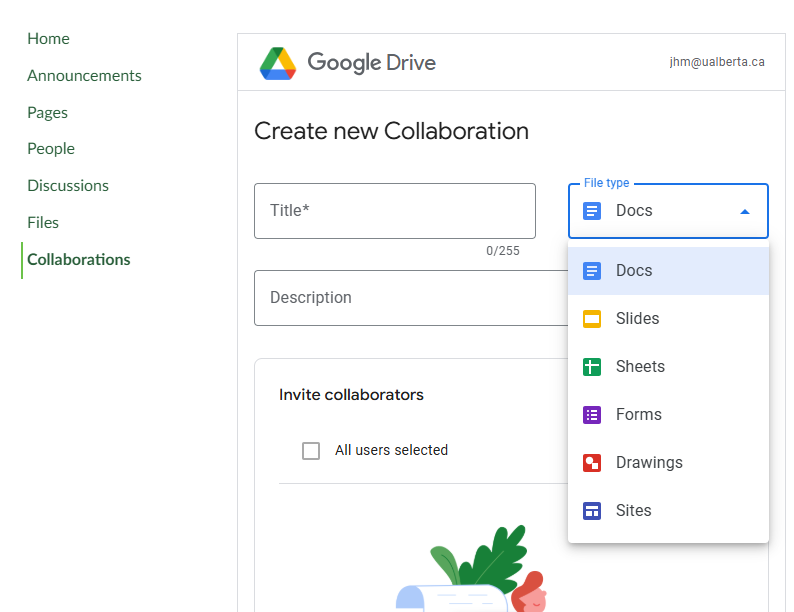Check the All users selected checkbox
Image resolution: width=794 pixels, height=612 pixels.
[311, 451]
